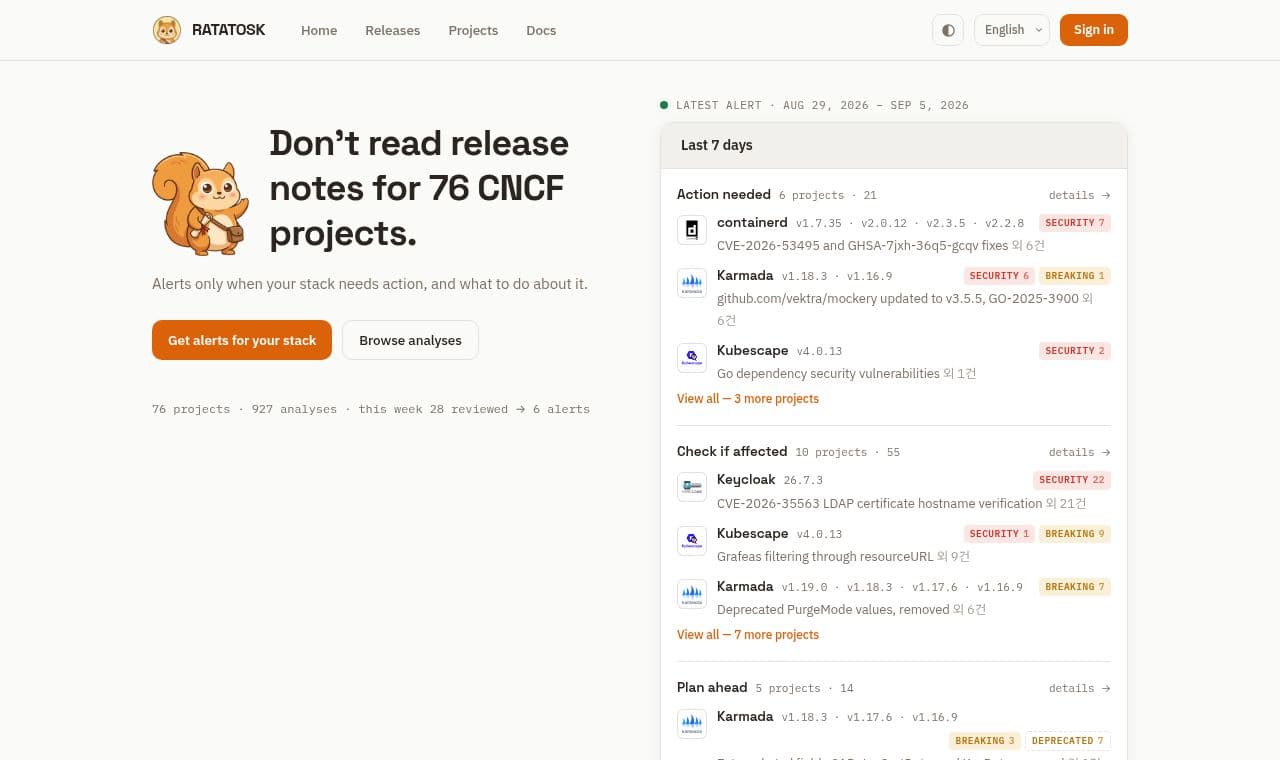Open the English language dropdown
The width and height of the screenshot is (1280, 760).
[1012, 30]
